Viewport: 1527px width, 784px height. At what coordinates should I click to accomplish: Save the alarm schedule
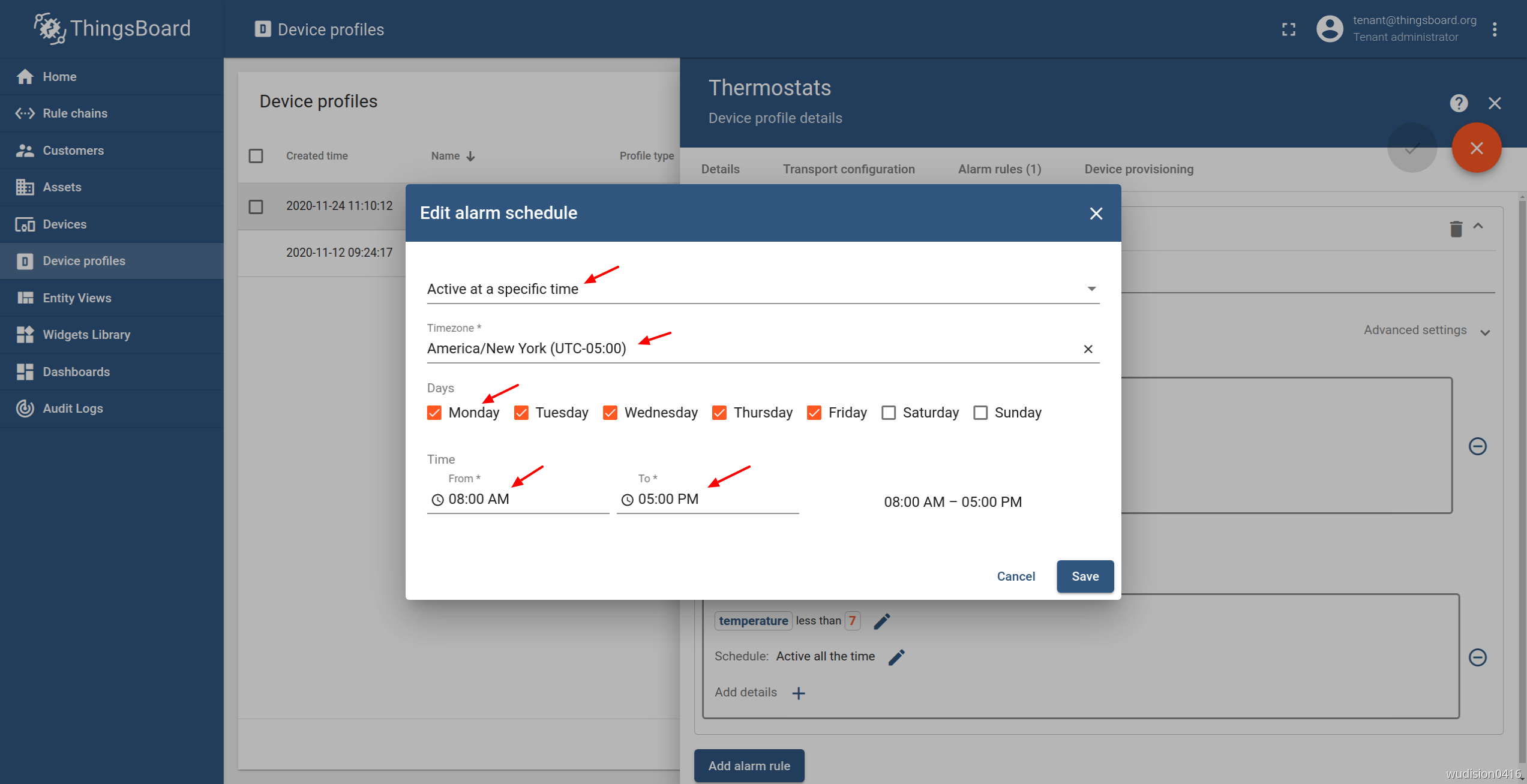coord(1084,576)
